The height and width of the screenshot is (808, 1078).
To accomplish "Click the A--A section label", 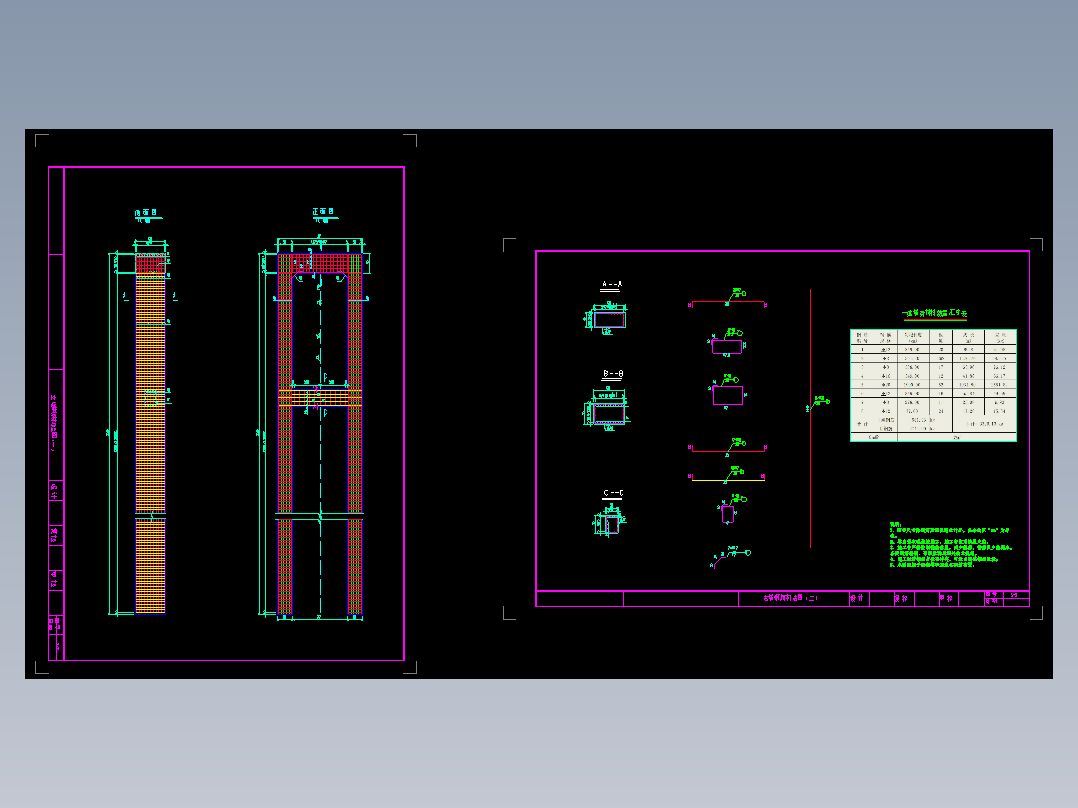I will pos(611,284).
